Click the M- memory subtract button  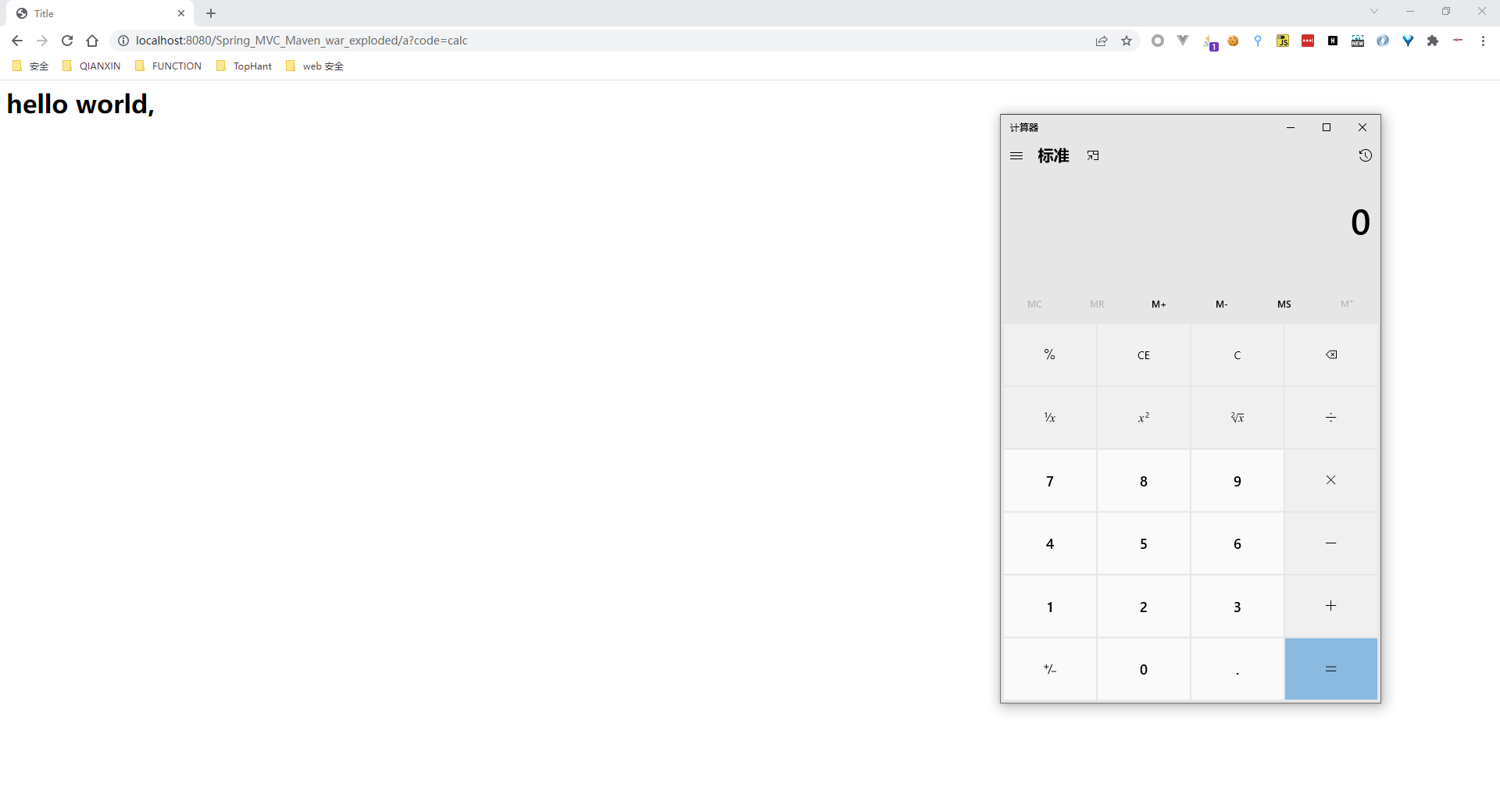(x=1222, y=304)
